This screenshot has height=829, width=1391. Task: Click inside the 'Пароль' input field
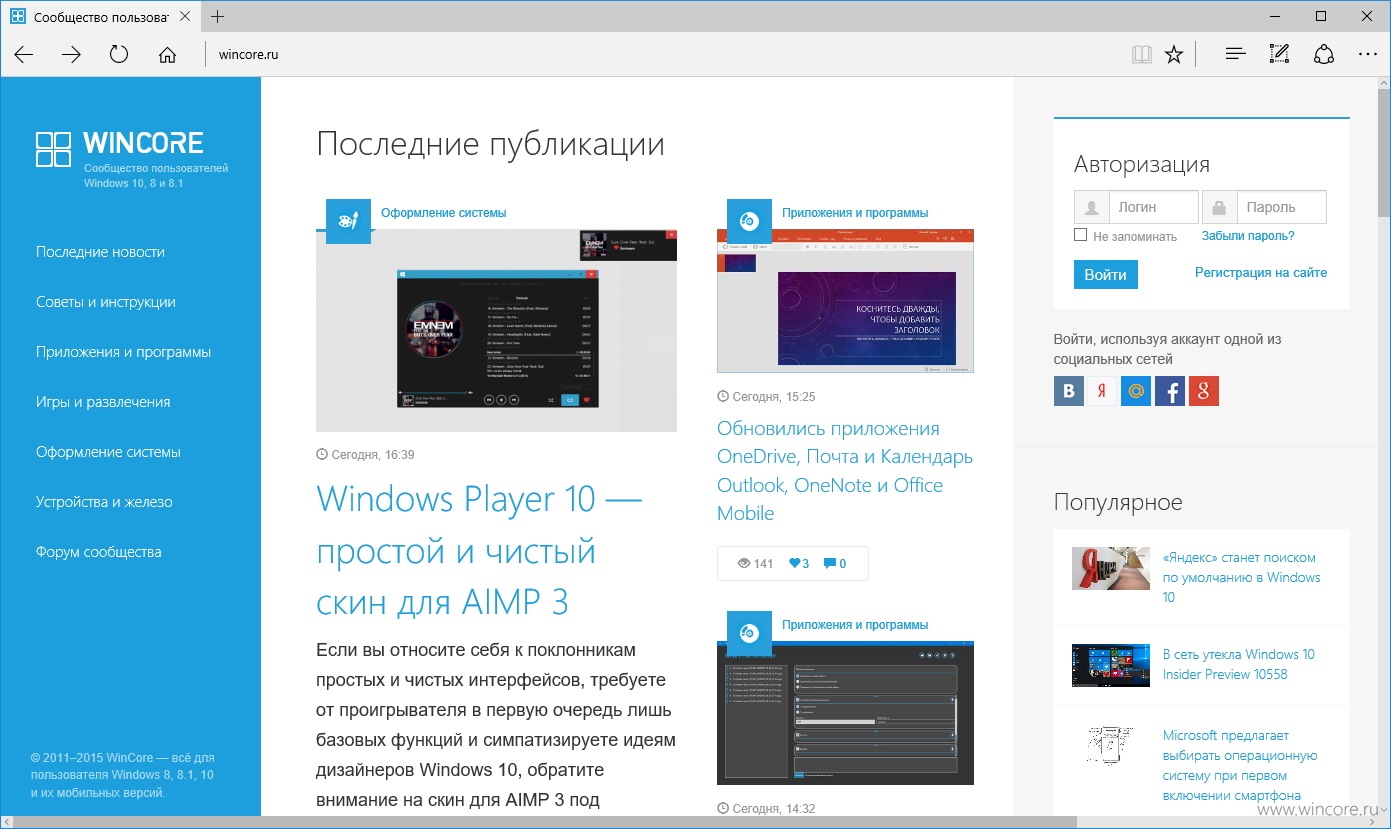pyautogui.click(x=1281, y=207)
